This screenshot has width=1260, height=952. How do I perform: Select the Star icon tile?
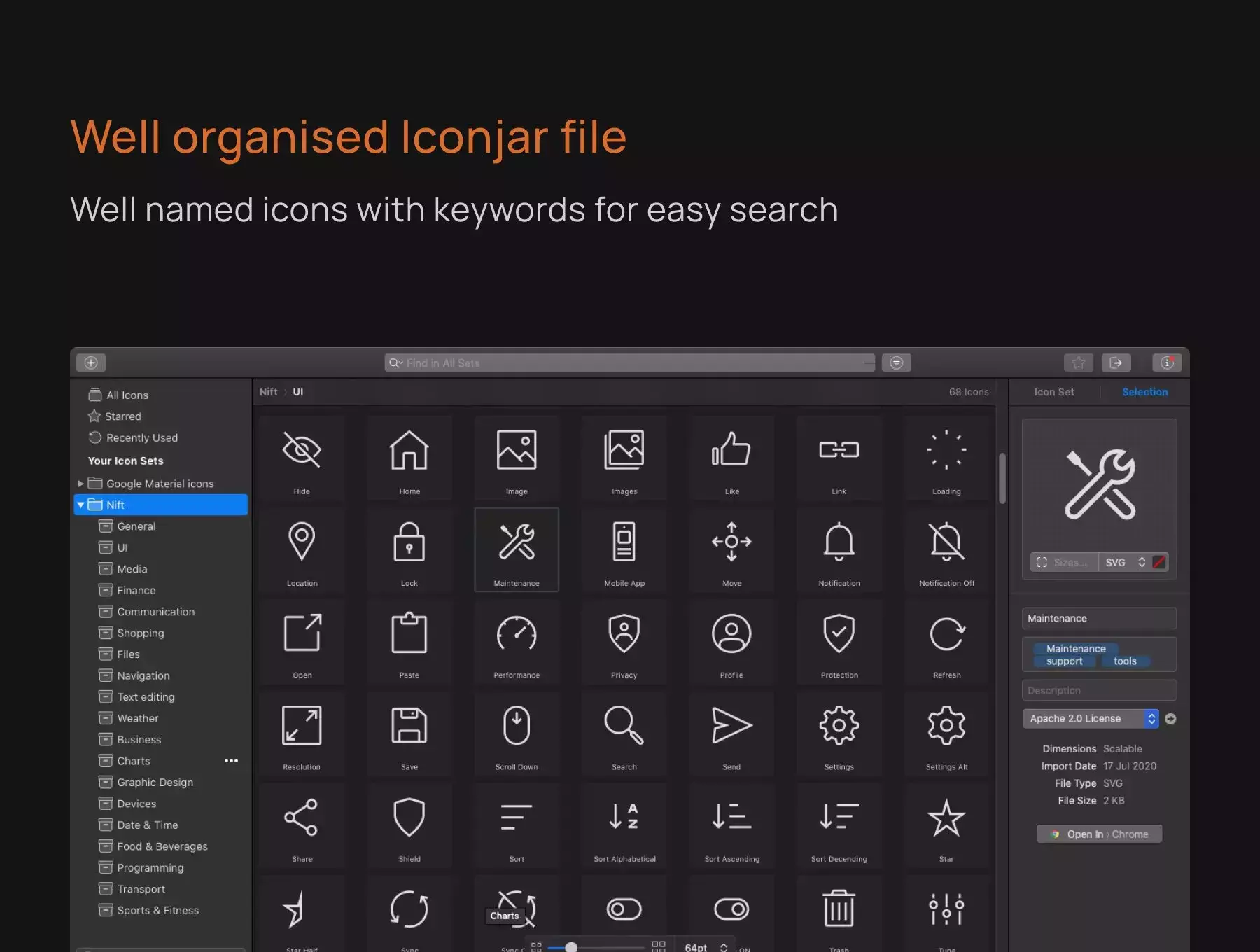click(x=946, y=826)
